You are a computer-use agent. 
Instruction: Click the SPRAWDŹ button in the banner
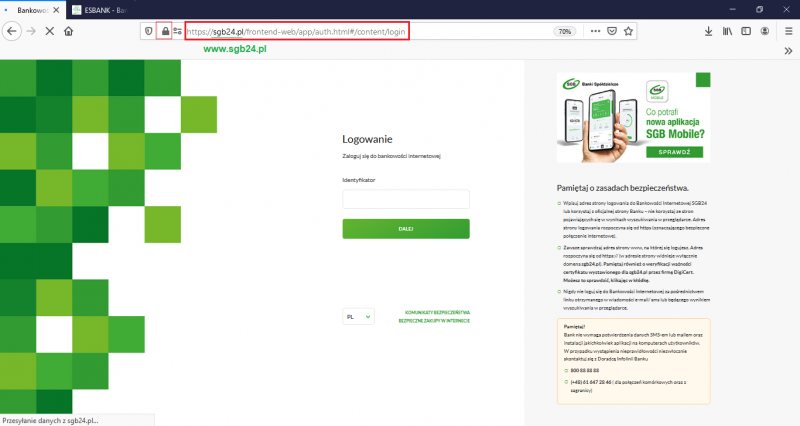[x=674, y=152]
